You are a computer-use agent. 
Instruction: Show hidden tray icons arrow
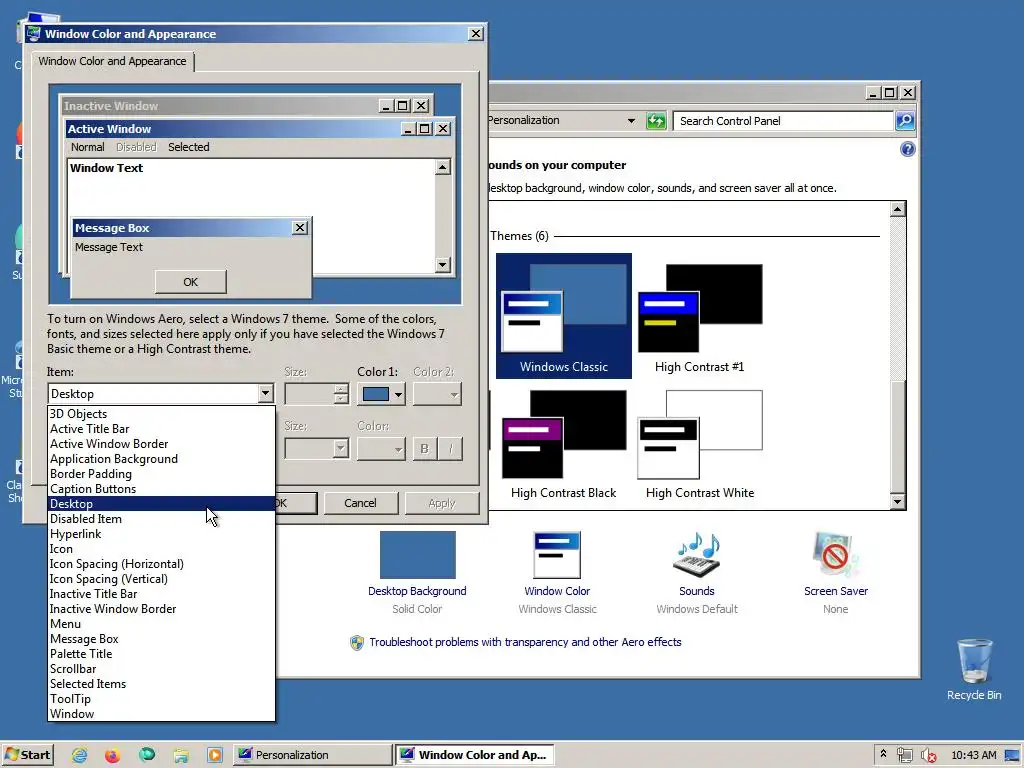884,754
